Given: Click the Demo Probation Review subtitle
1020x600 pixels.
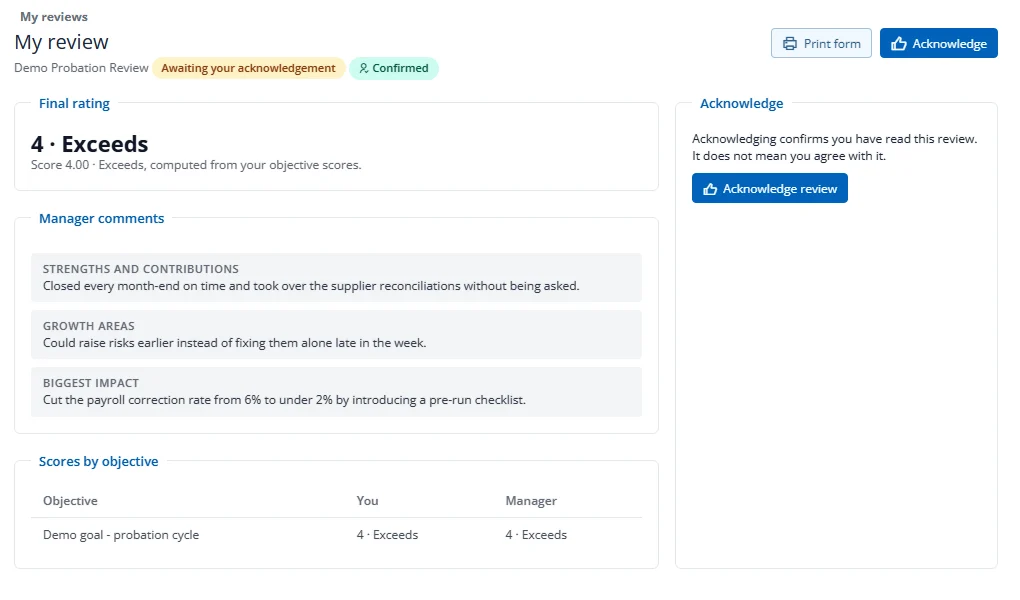Looking at the screenshot, I should (81, 68).
